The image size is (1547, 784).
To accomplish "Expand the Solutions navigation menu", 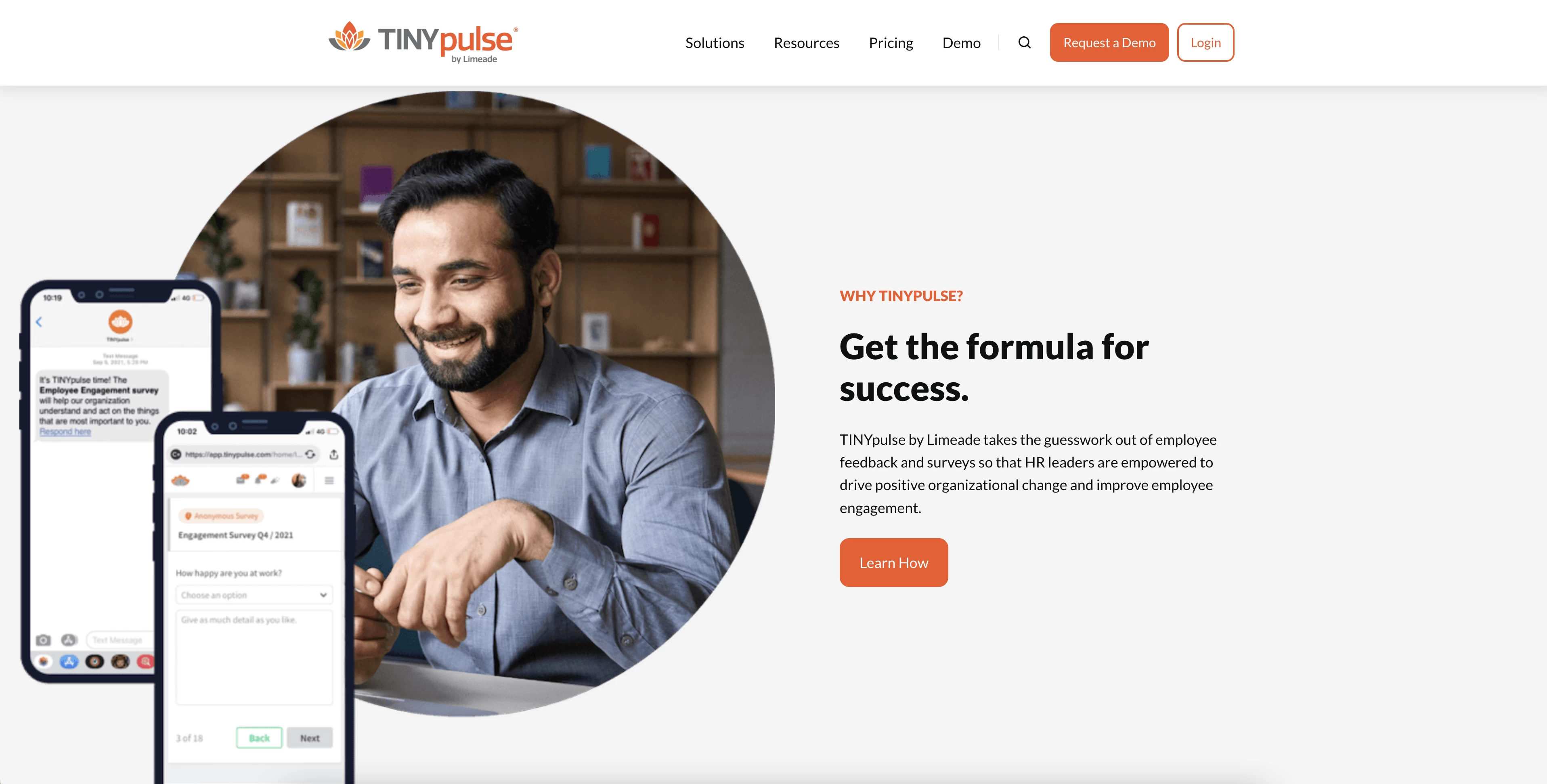I will coord(715,42).
